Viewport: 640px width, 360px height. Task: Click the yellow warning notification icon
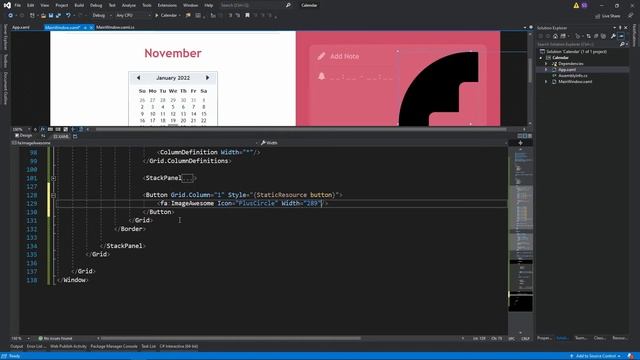576,5
